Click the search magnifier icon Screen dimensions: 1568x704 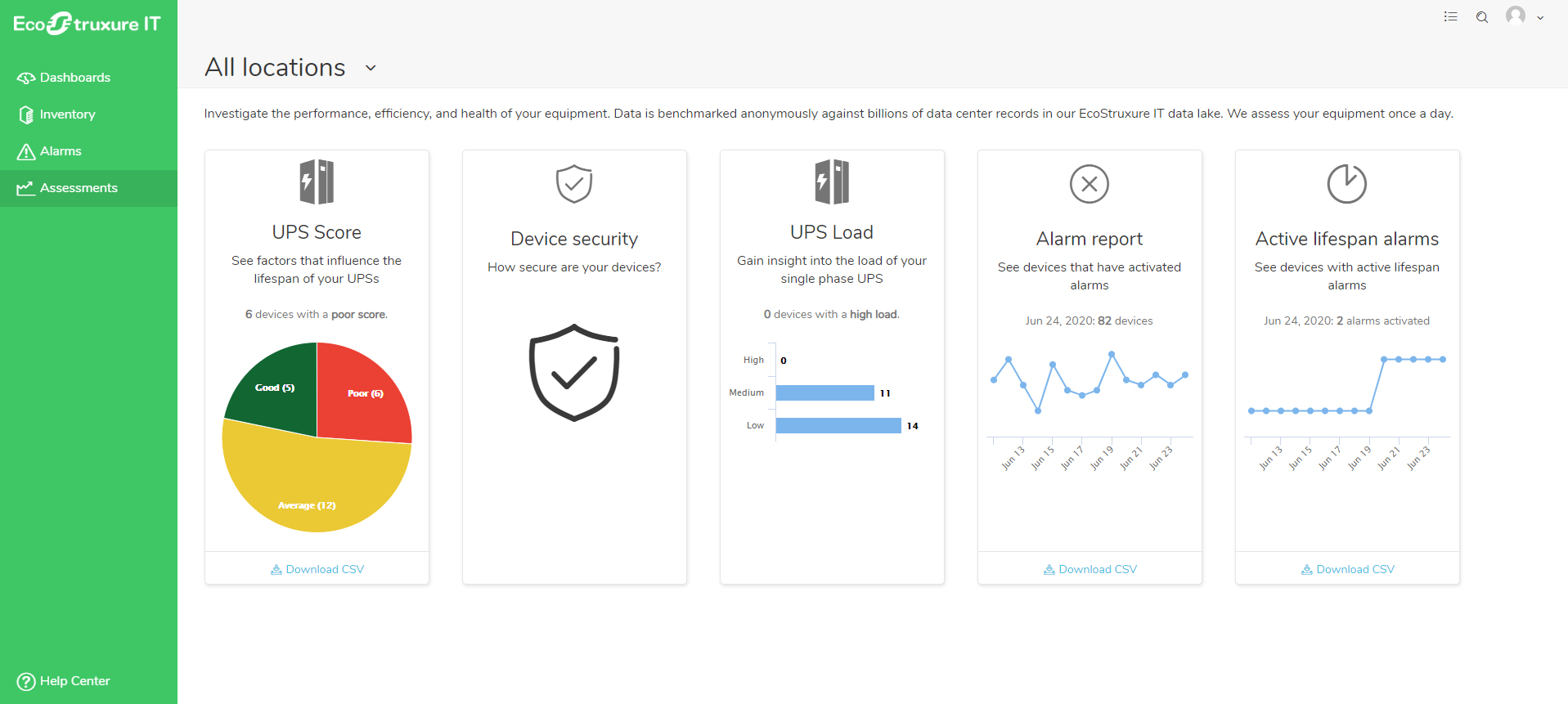click(1482, 17)
